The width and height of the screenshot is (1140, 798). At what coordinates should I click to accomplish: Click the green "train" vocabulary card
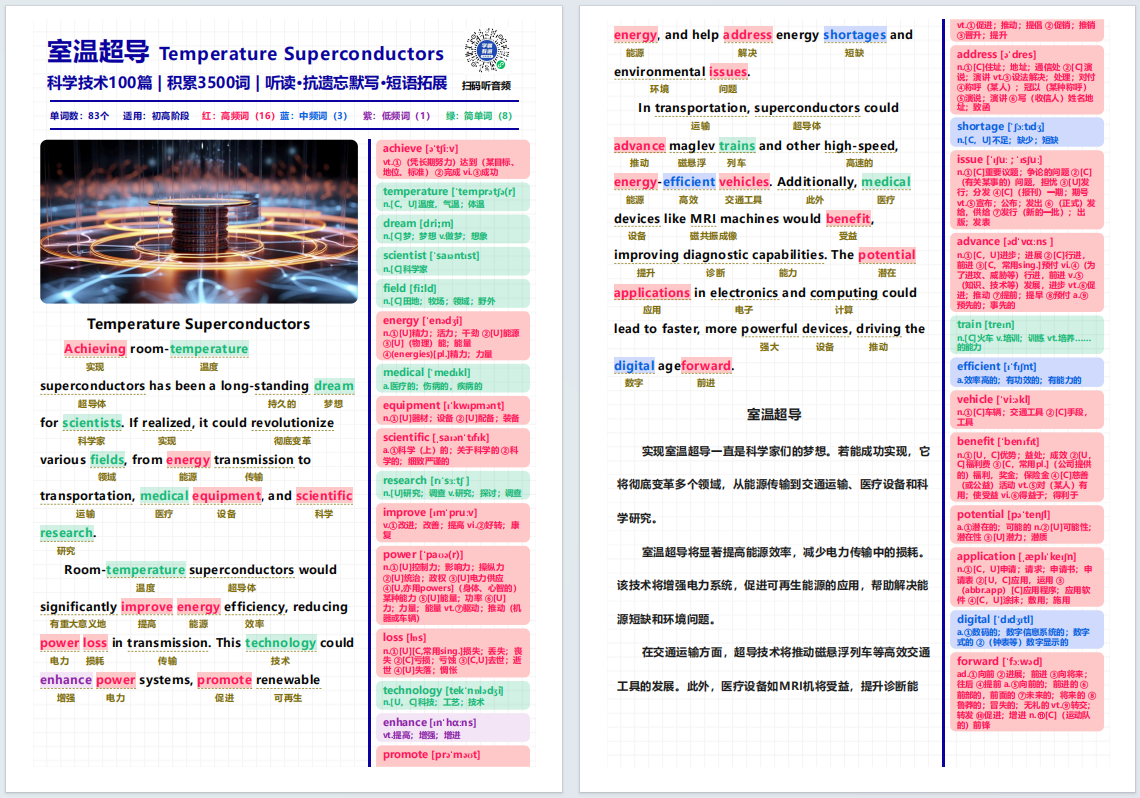tap(1029, 334)
